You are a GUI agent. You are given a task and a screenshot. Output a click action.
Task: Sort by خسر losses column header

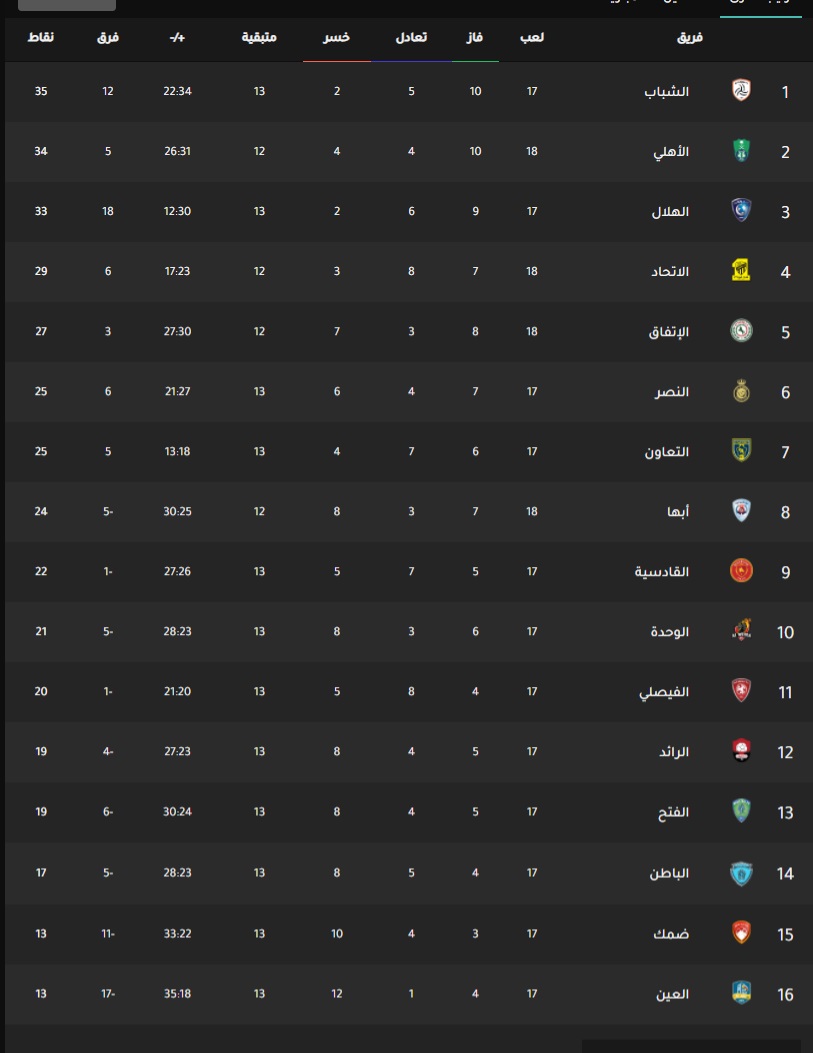coord(336,37)
